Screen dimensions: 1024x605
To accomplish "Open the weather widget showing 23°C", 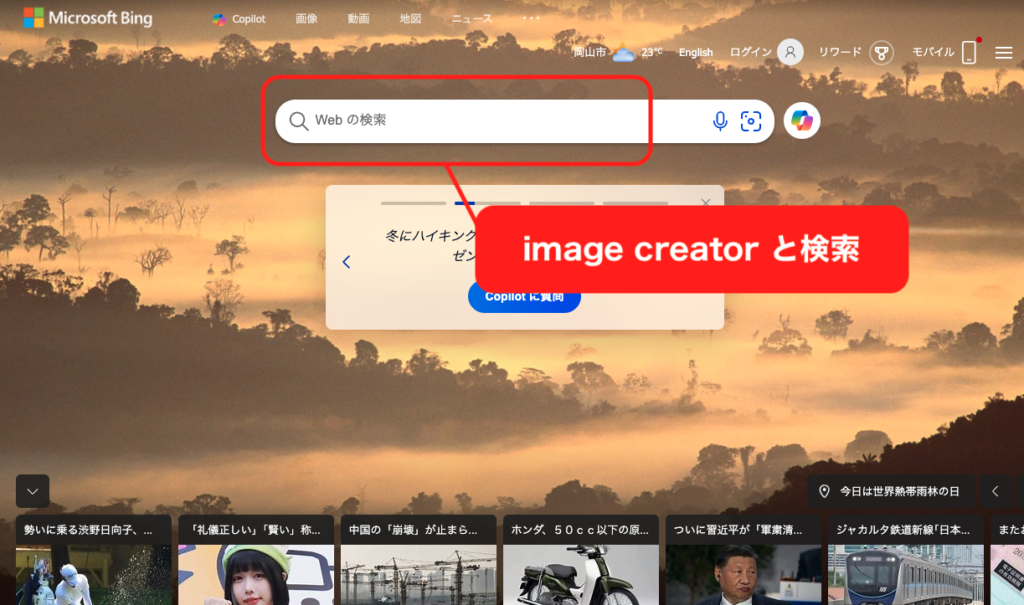I will 624,53.
